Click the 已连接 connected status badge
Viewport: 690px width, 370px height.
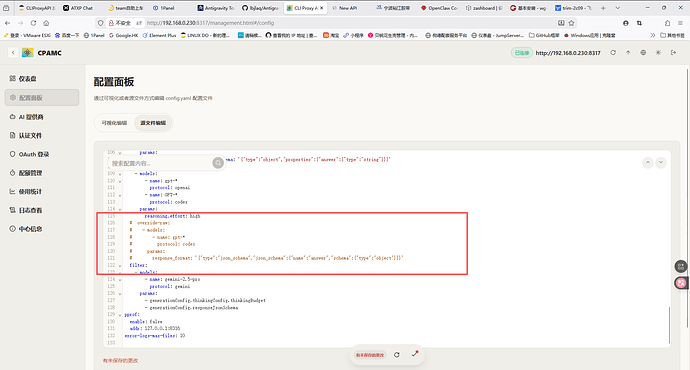click(522, 53)
